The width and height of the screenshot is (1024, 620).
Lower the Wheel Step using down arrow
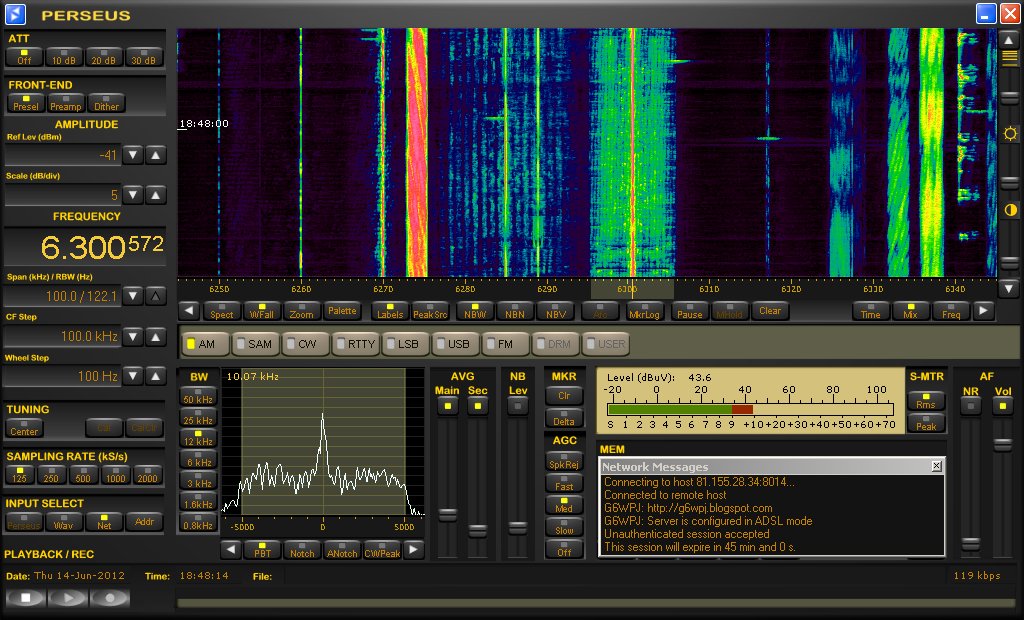tap(133, 376)
